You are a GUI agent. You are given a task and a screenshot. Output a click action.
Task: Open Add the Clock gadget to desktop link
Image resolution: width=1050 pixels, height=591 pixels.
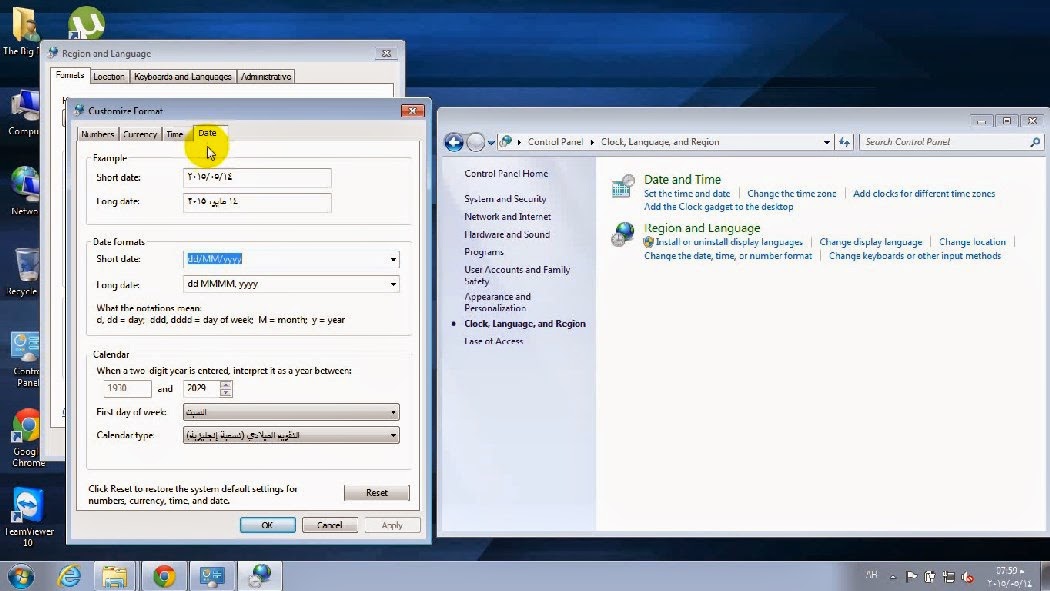click(x=719, y=207)
